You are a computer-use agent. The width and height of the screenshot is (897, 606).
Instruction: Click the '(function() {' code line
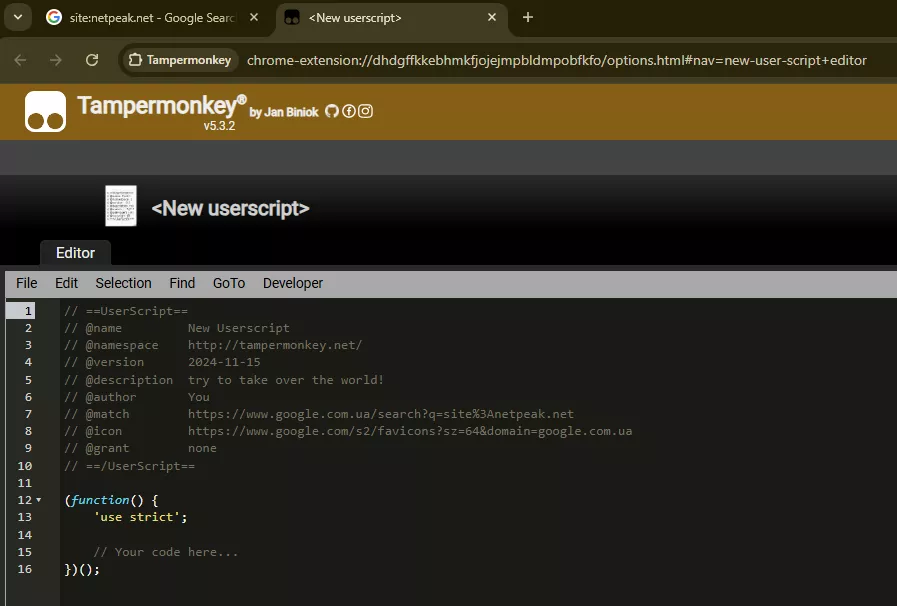click(112, 500)
